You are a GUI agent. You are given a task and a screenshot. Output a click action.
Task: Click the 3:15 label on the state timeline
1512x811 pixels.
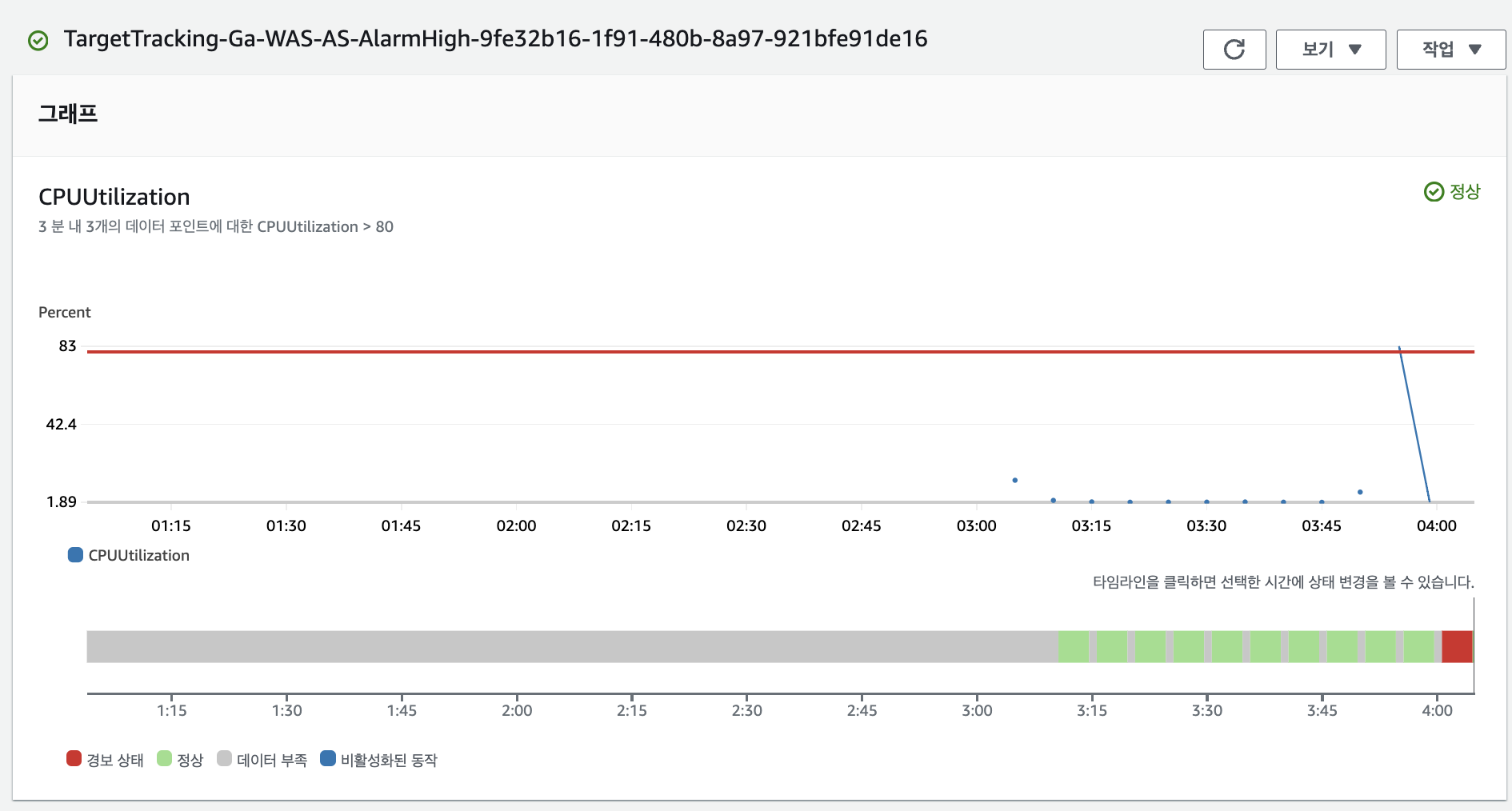click(x=1092, y=710)
